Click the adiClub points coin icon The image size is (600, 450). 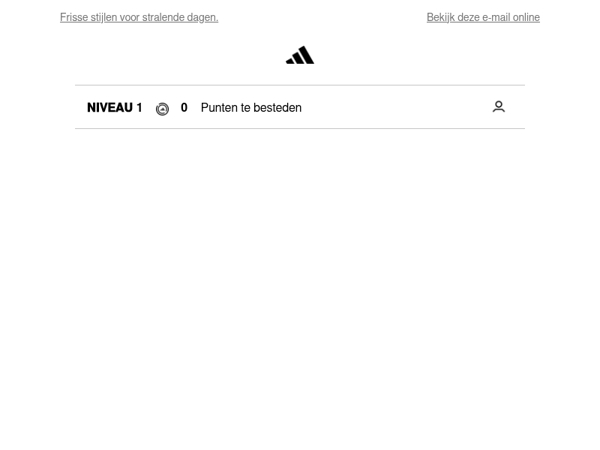click(162, 109)
